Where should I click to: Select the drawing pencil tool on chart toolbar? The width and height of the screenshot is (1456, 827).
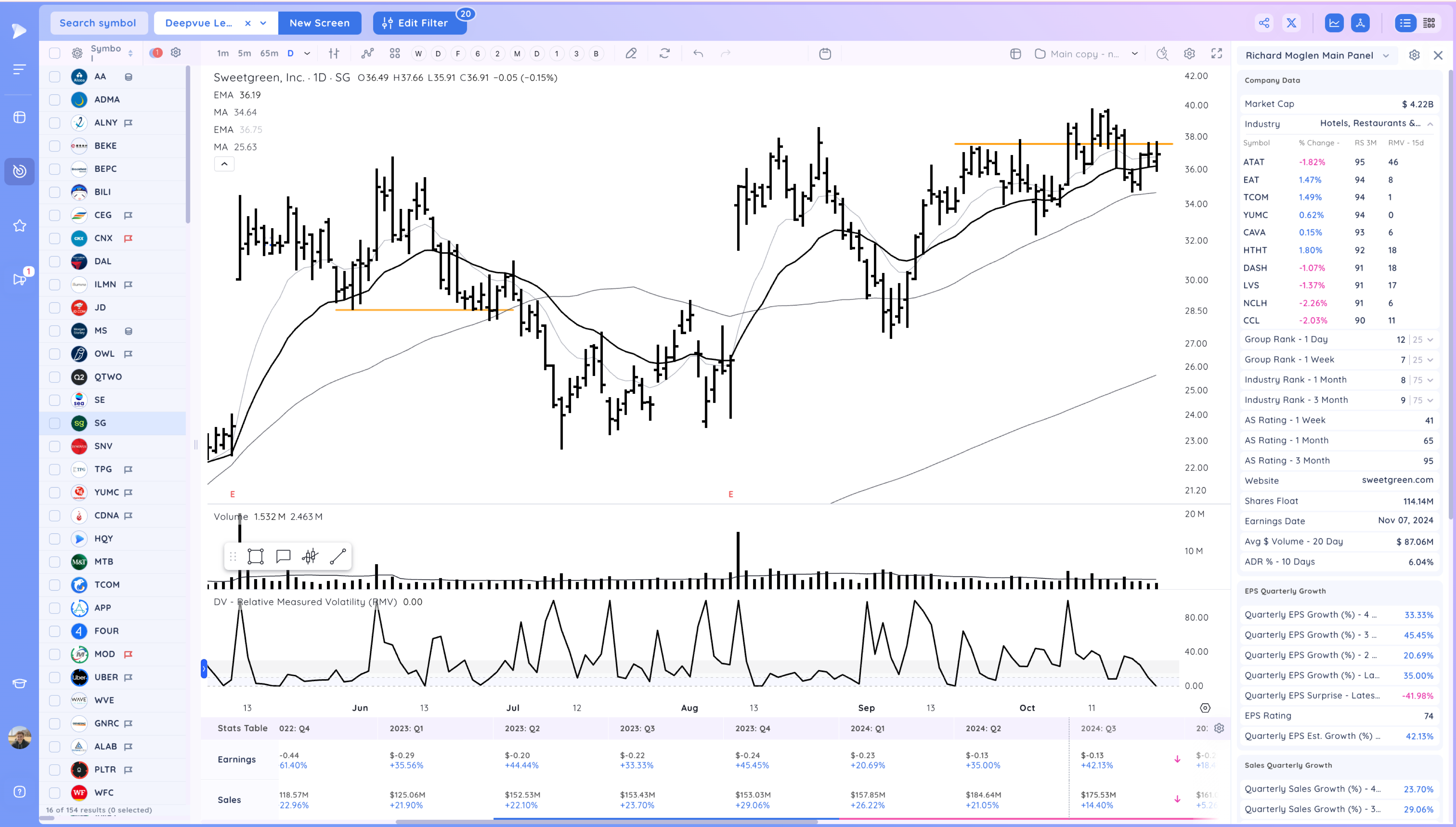[631, 53]
